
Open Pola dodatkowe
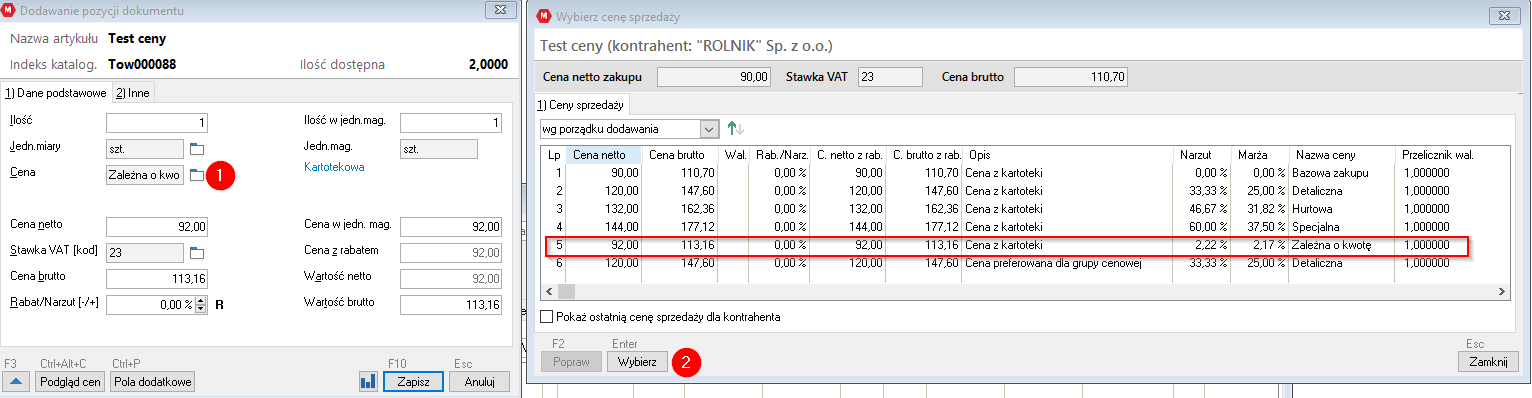click(x=153, y=381)
